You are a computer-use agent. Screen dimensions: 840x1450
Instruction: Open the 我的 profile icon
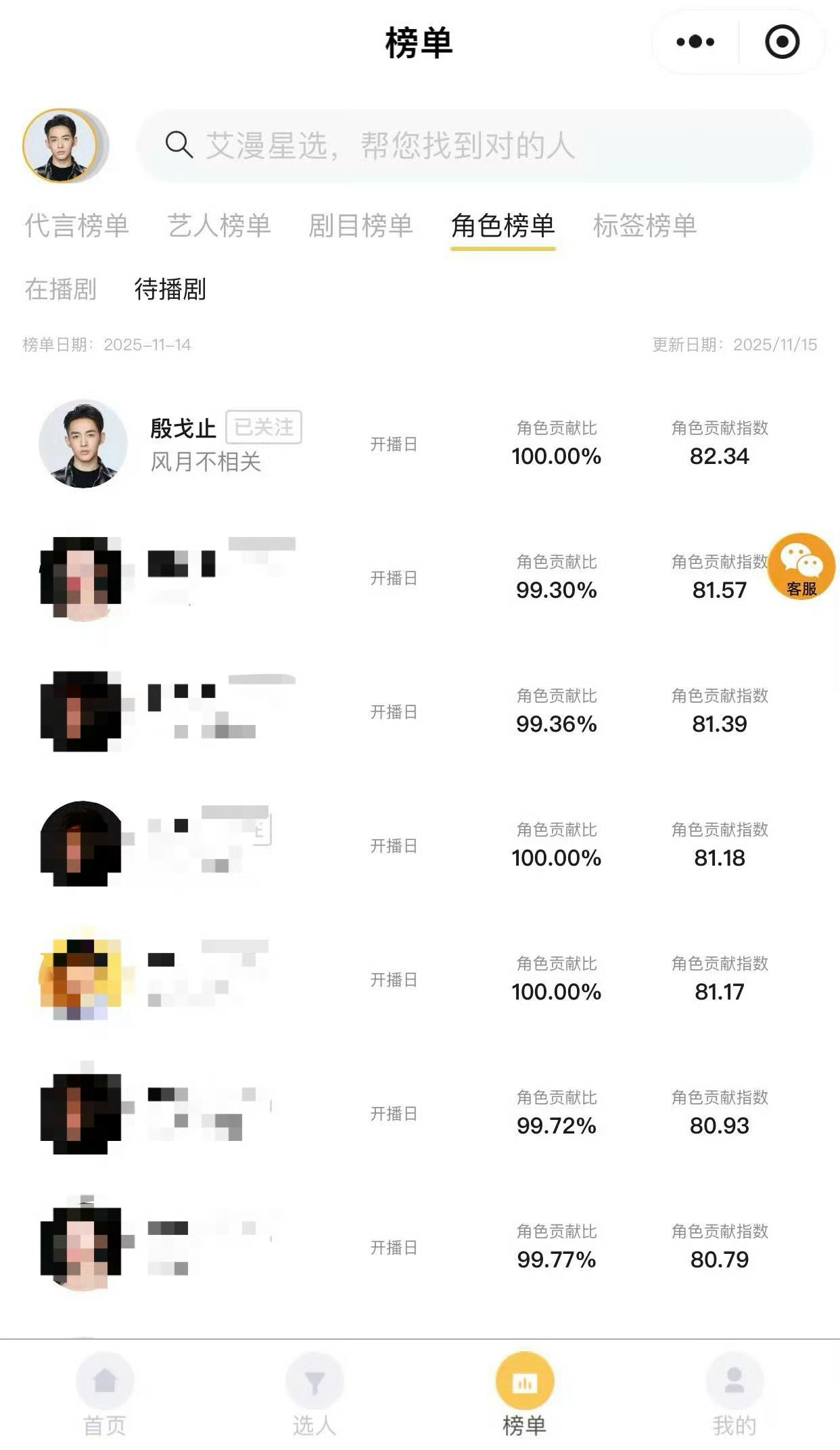(734, 1381)
